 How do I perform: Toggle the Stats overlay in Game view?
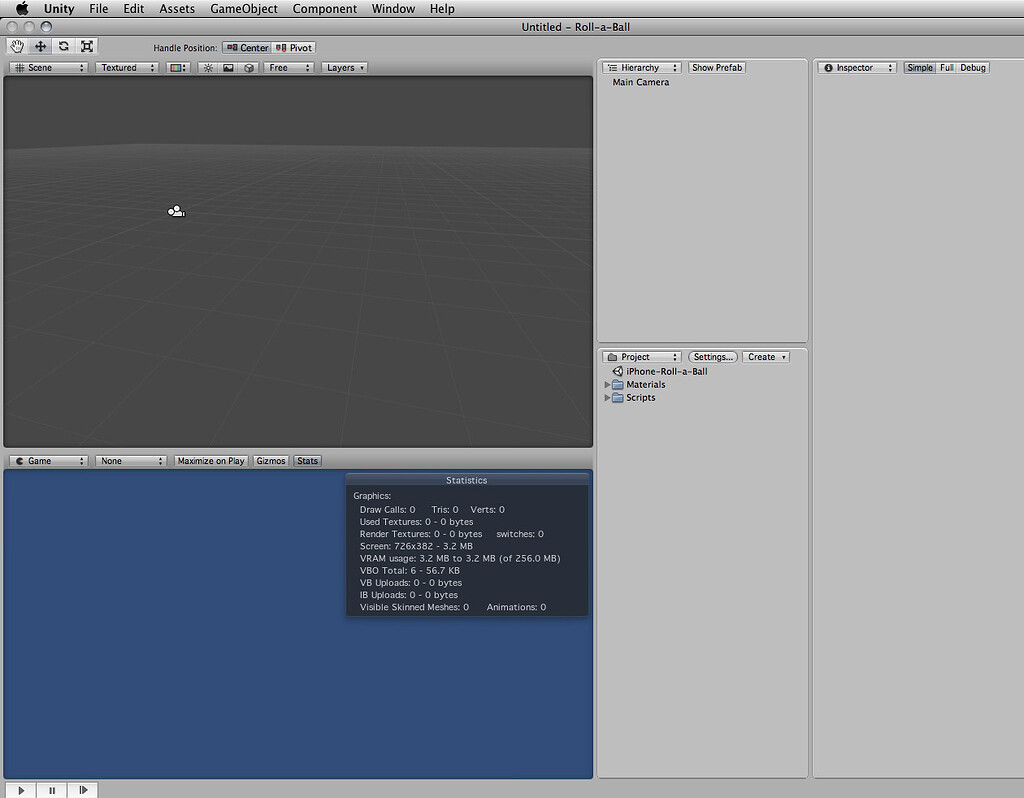point(307,460)
